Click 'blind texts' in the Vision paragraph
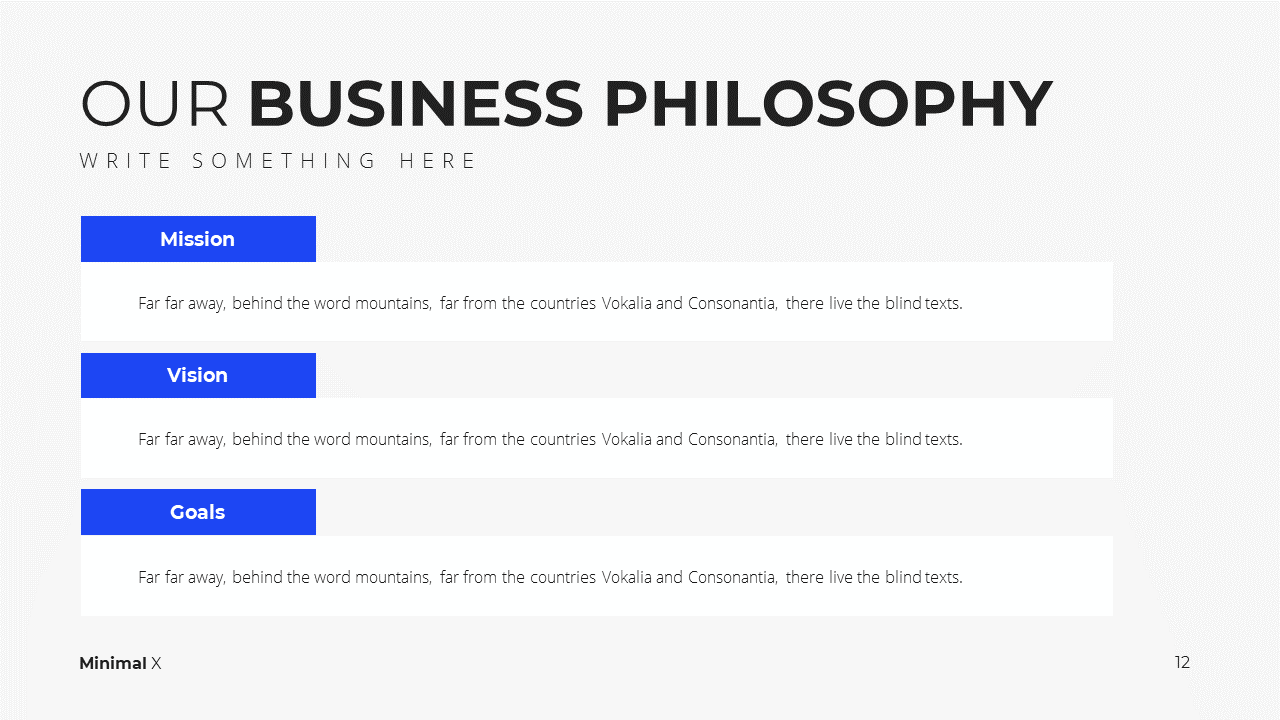 (x=923, y=439)
